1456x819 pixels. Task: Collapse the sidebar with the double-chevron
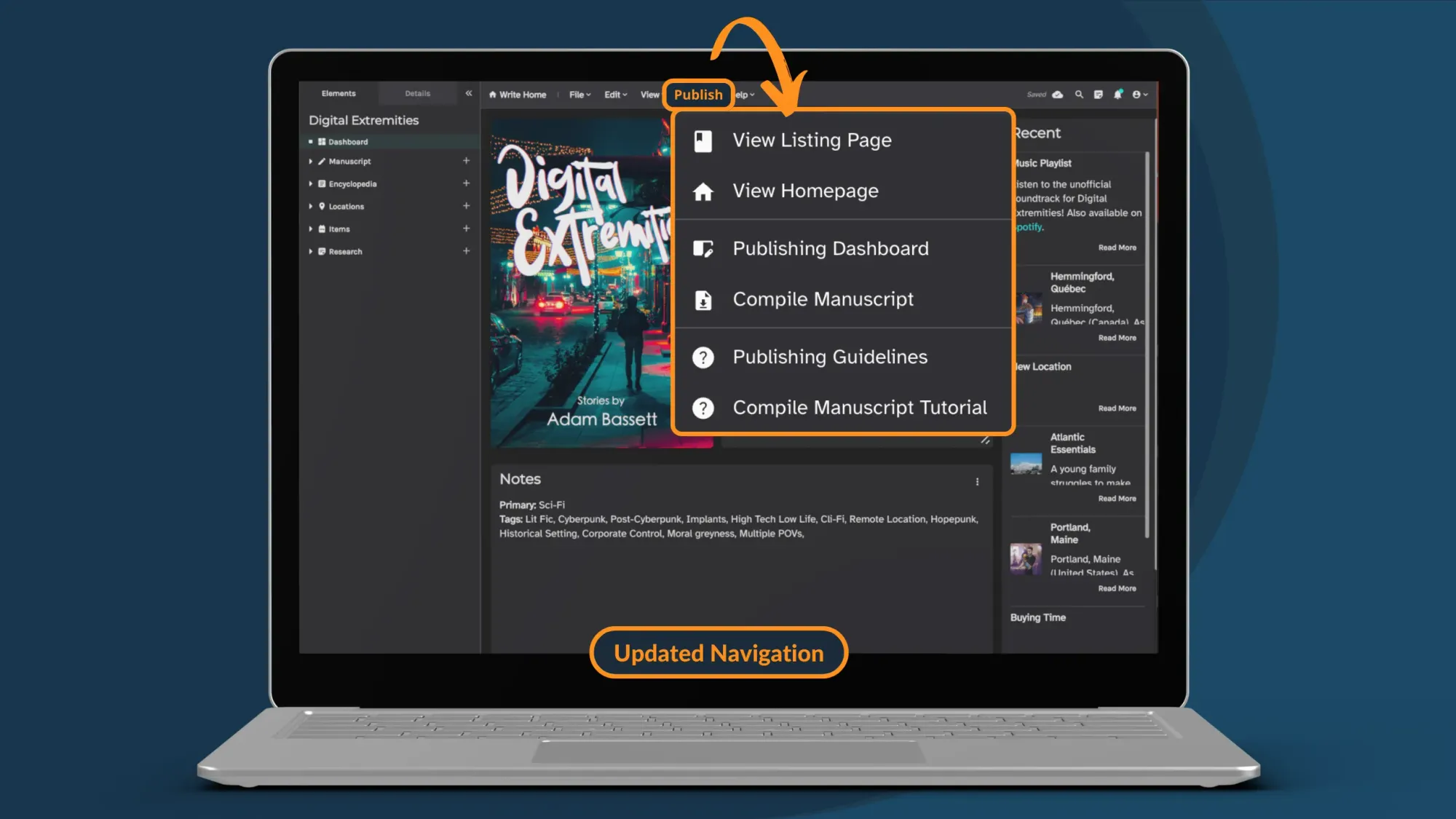(469, 93)
